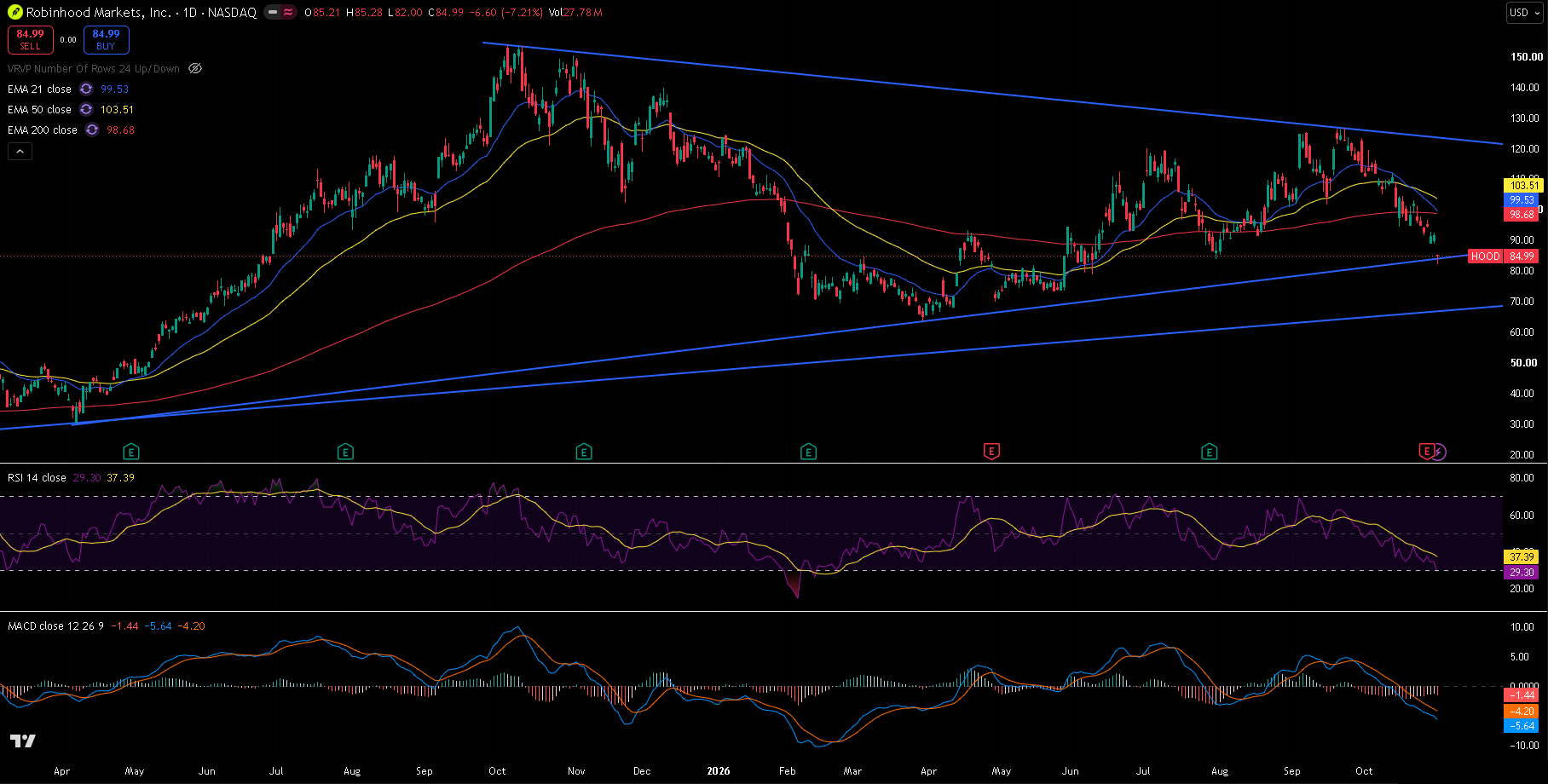Click the 2026 label on the time axis
This screenshot has height=784, width=1548.
tap(719, 770)
